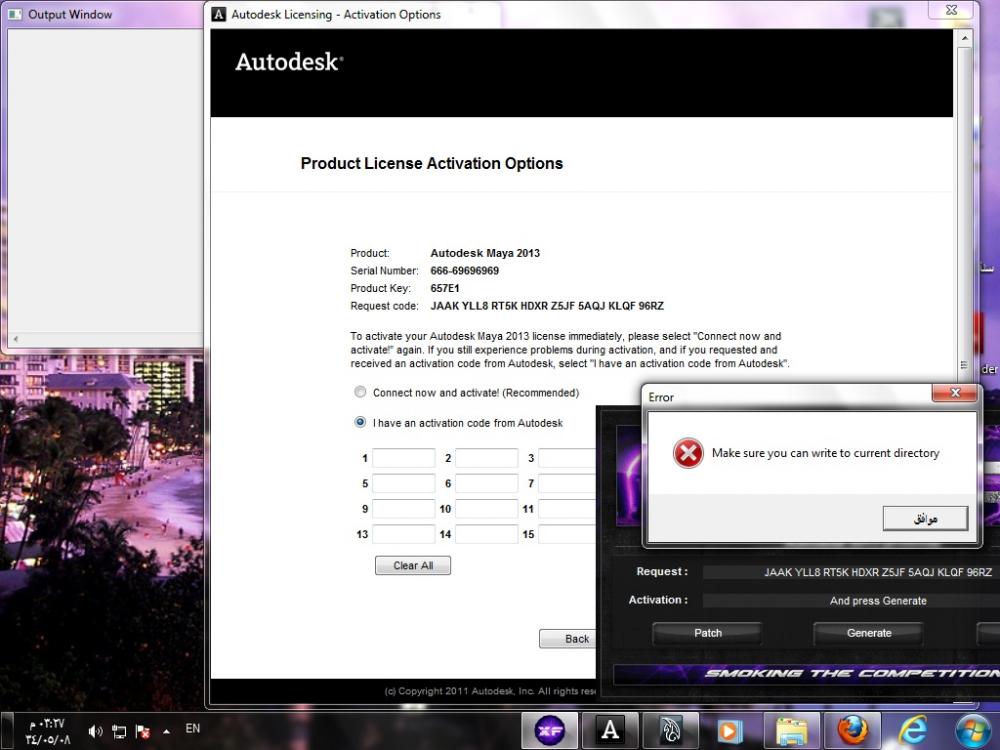This screenshot has height=750, width=1000.
Task: Launch Firefox from the taskbar
Action: coord(853,730)
